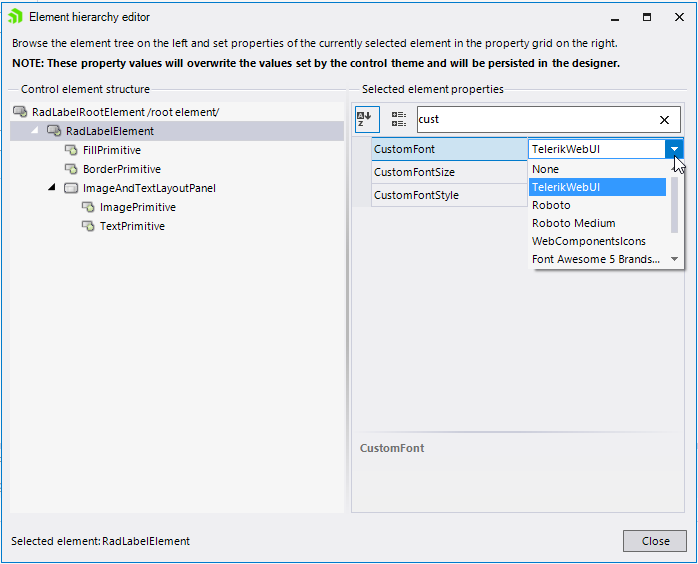Close the CustomFont dropdown arrow

(675, 149)
